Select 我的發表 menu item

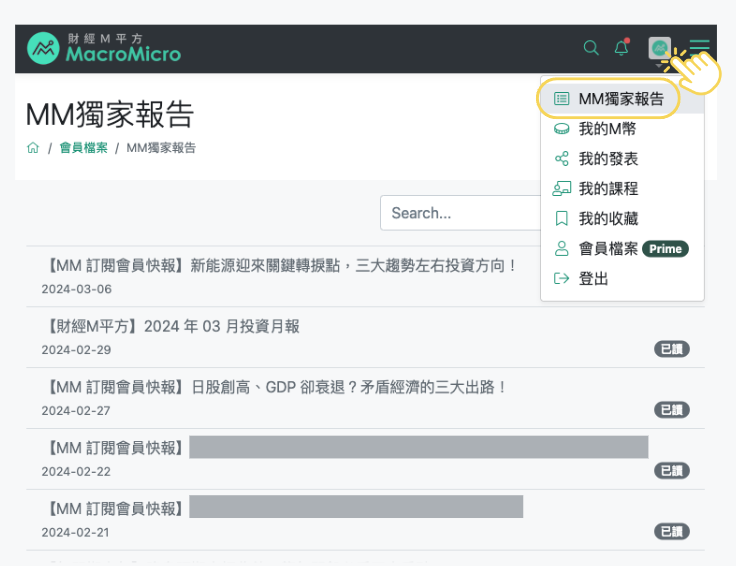622,159
